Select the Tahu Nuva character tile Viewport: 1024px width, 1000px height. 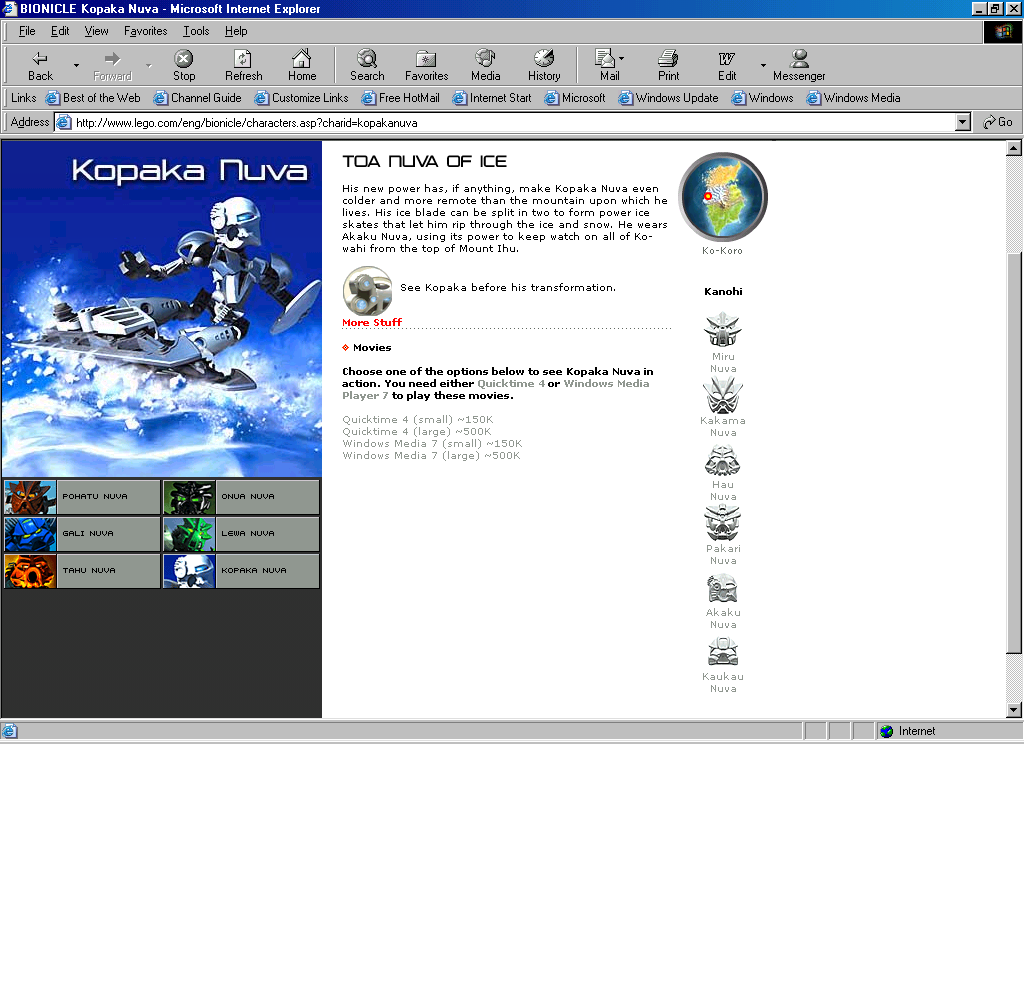click(82, 571)
